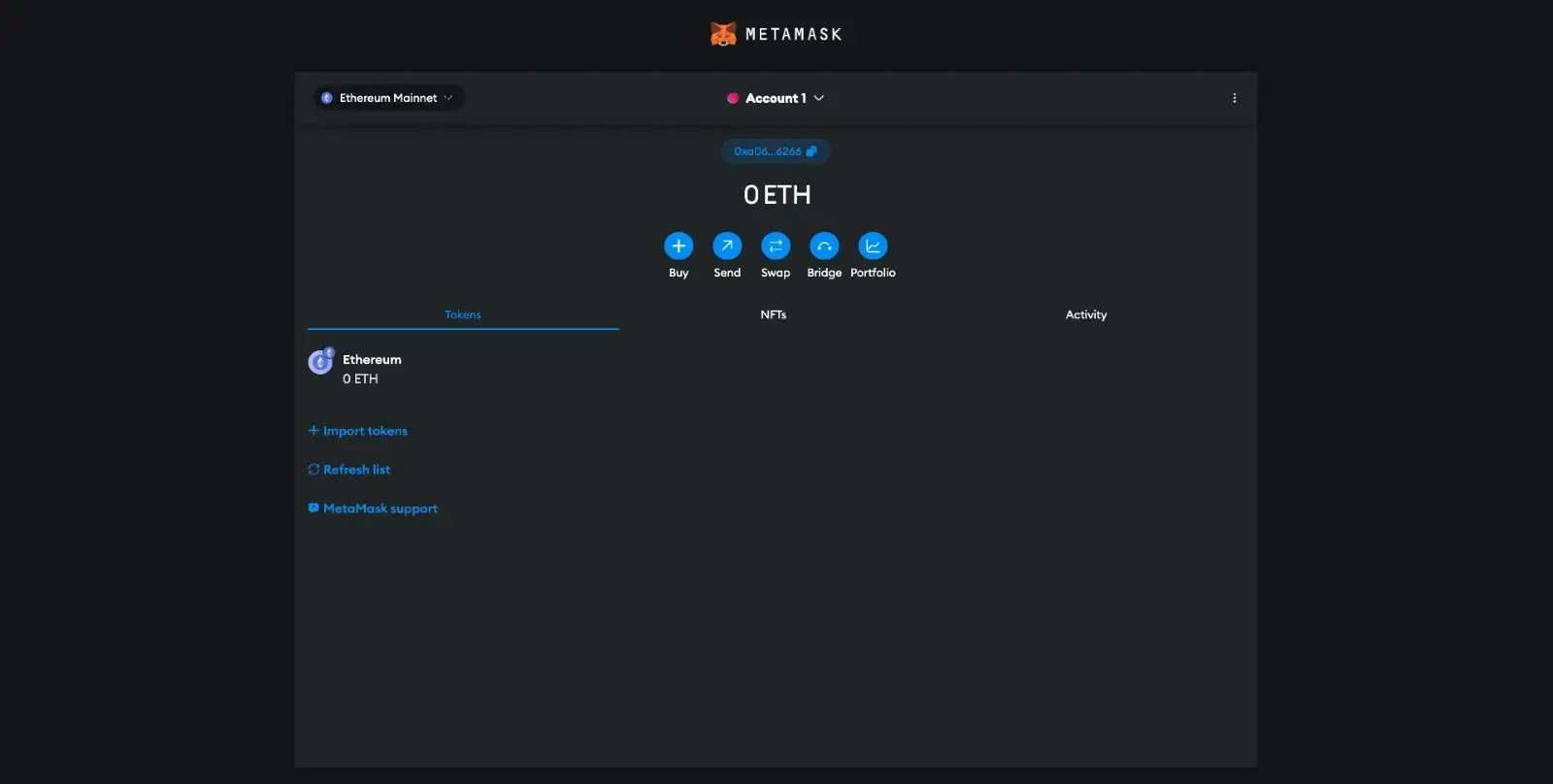Viewport: 1553px width, 784px height.
Task: Open the Account 1 selector
Action: pos(776,98)
